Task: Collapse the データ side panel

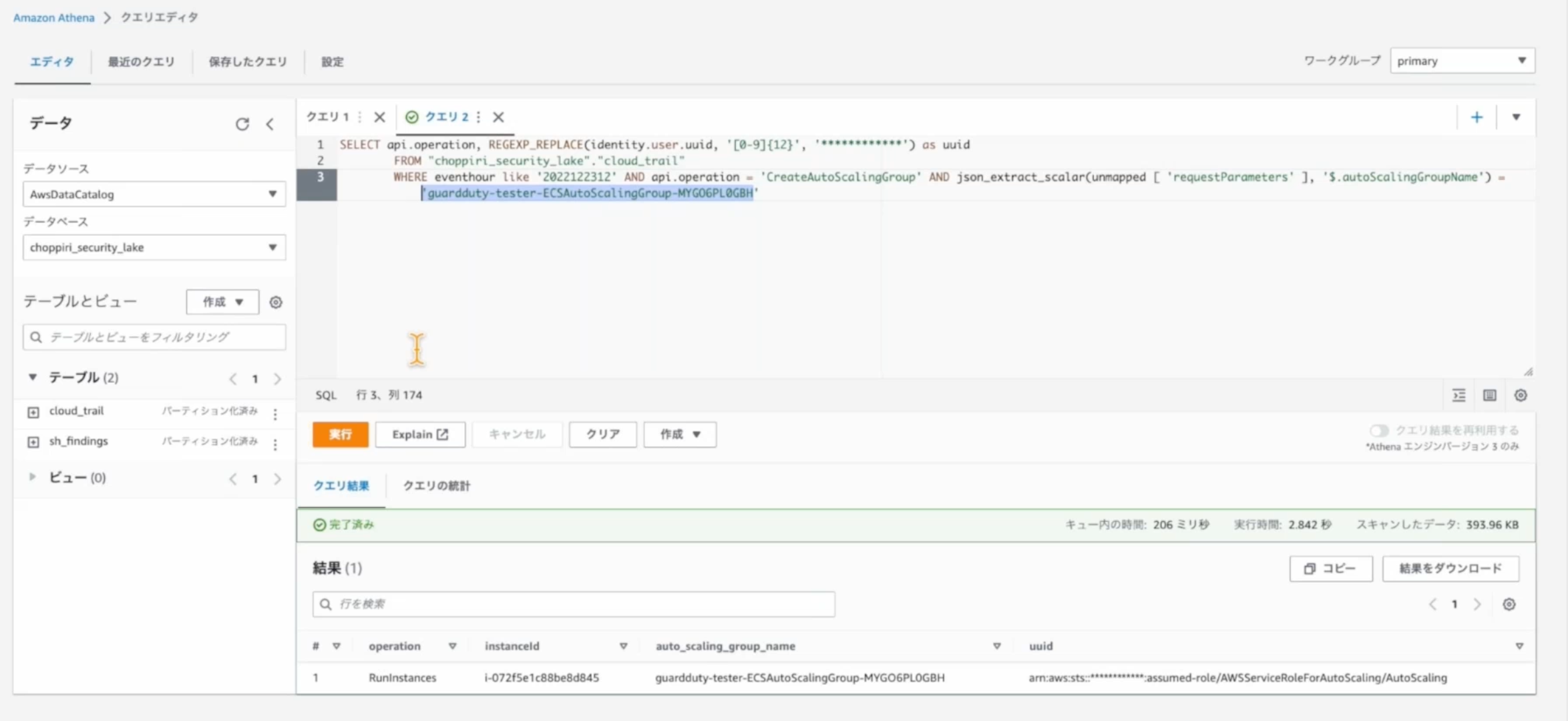Action: 270,124
